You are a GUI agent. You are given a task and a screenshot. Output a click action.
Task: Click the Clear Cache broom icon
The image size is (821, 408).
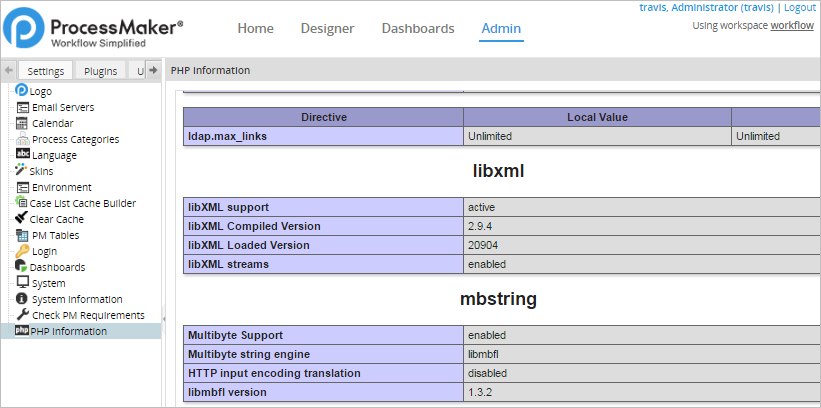pyautogui.click(x=22, y=219)
